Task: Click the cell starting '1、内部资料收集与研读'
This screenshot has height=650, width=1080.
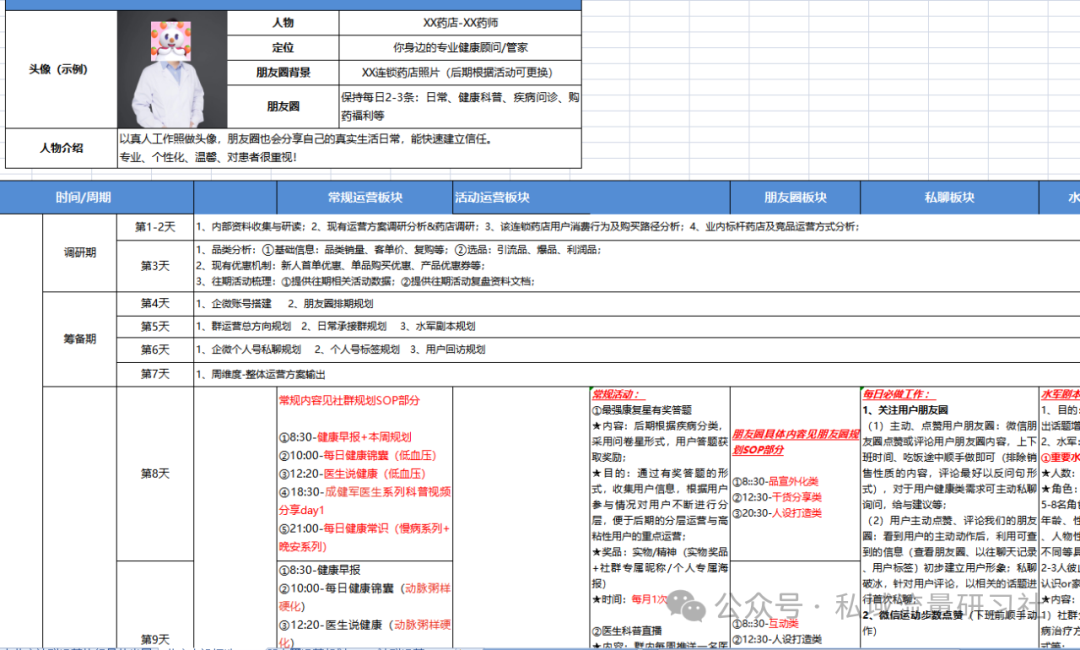Action: pos(637,227)
